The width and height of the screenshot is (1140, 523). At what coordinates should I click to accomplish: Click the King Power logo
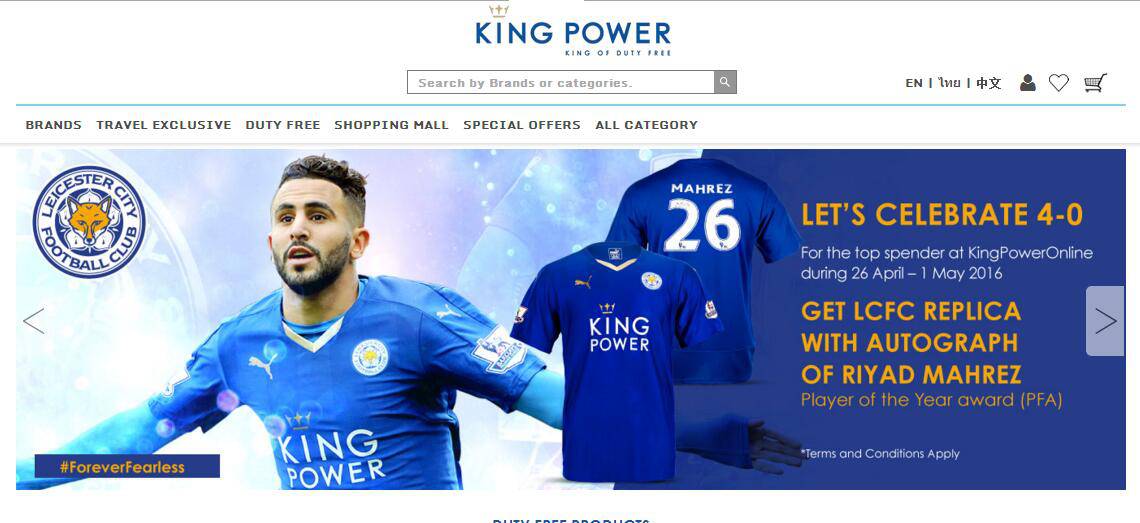tap(573, 31)
